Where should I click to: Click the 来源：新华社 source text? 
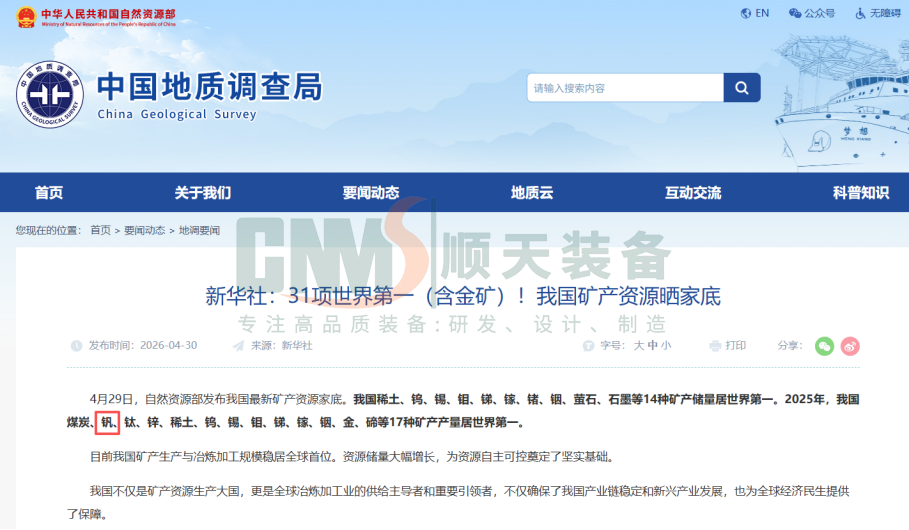click(282, 346)
